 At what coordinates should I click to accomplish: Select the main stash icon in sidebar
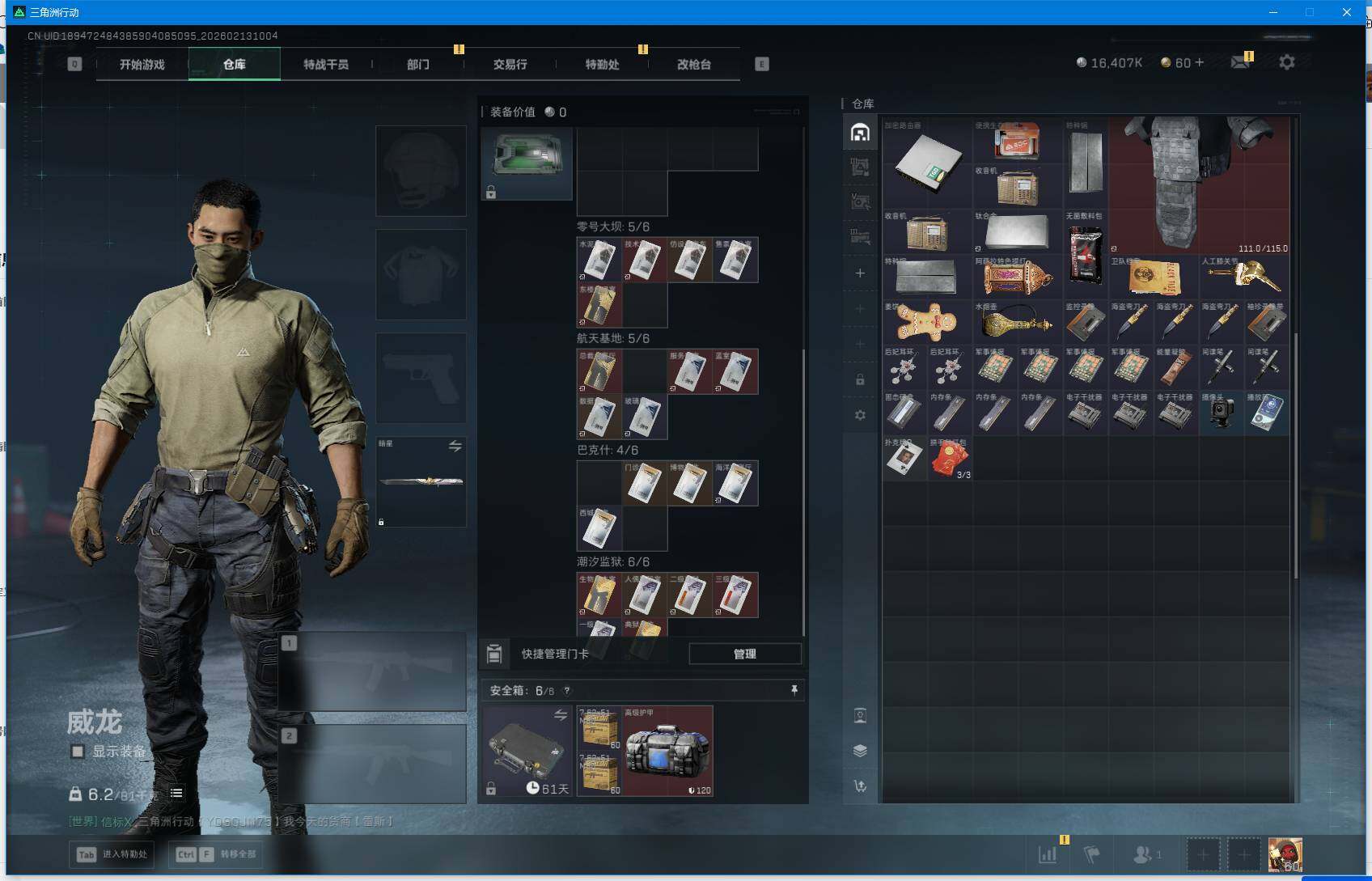(x=860, y=133)
